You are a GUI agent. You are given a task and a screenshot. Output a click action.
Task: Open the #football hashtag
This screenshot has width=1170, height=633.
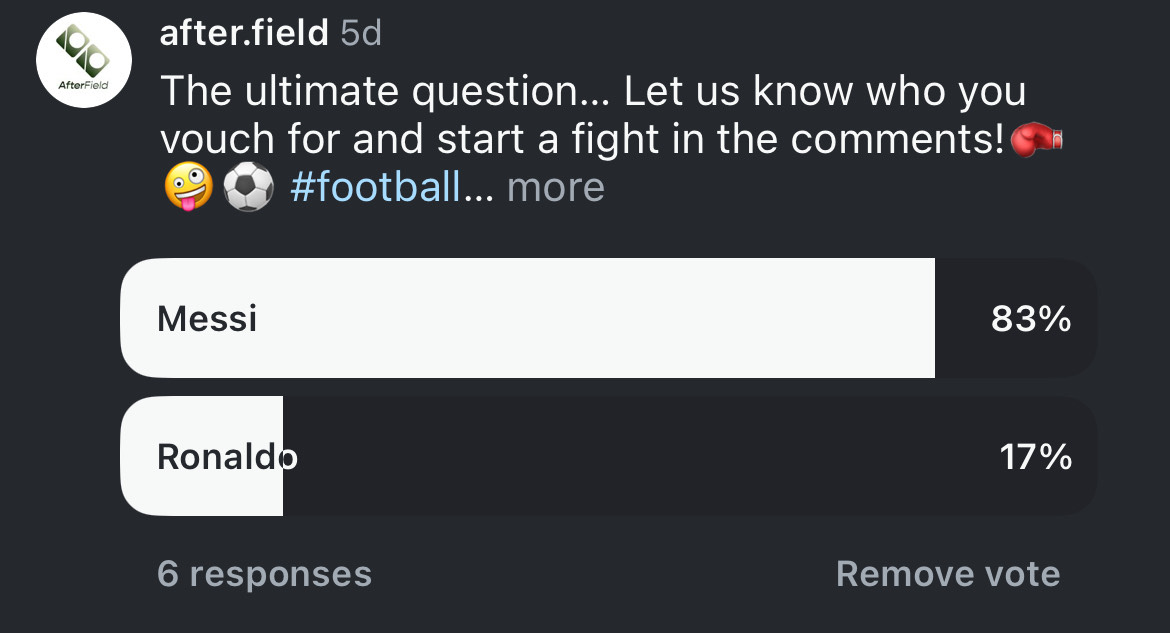coord(375,187)
